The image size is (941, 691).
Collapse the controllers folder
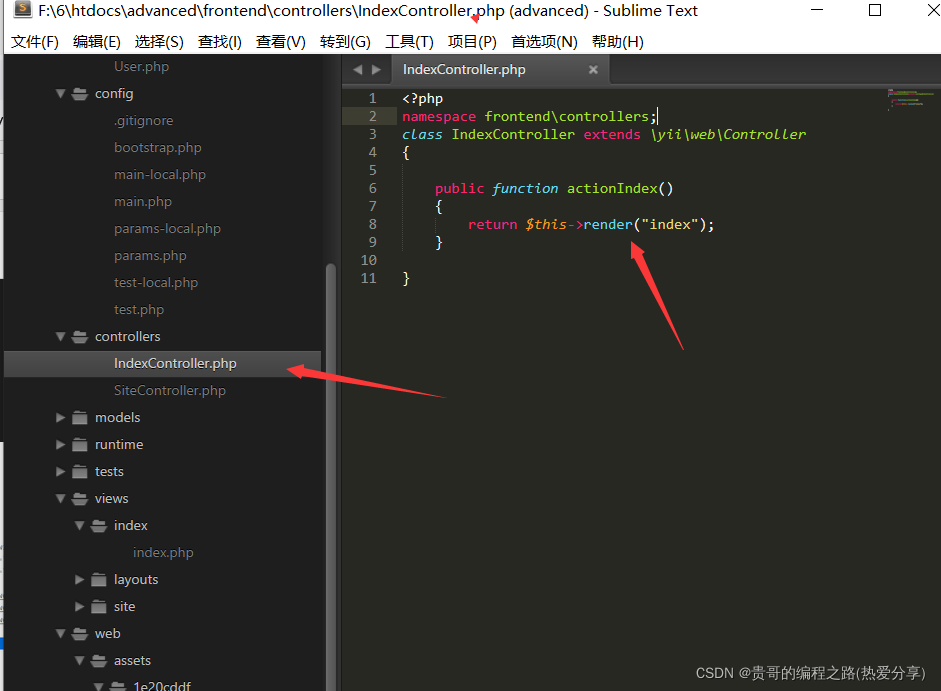(60, 337)
